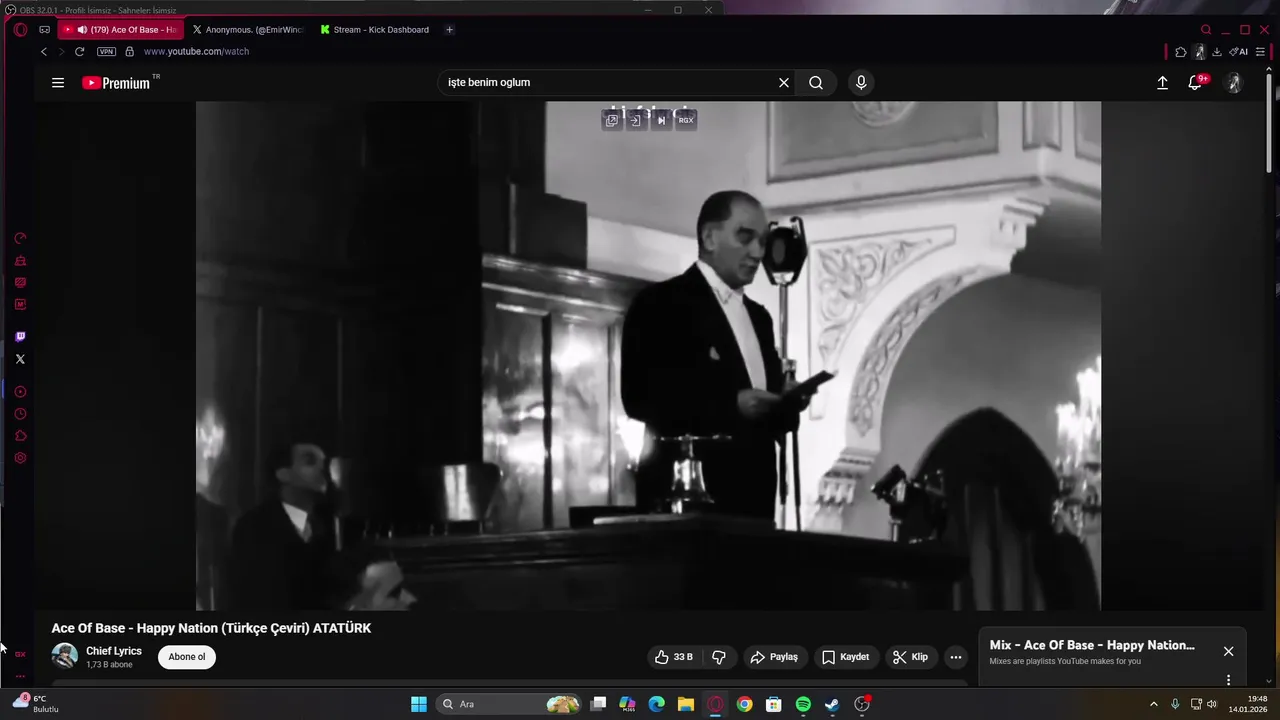Open the Opera Easy Setup sliders icon
Viewport: 1280px width, 720px height.
pyautogui.click(x=1260, y=52)
